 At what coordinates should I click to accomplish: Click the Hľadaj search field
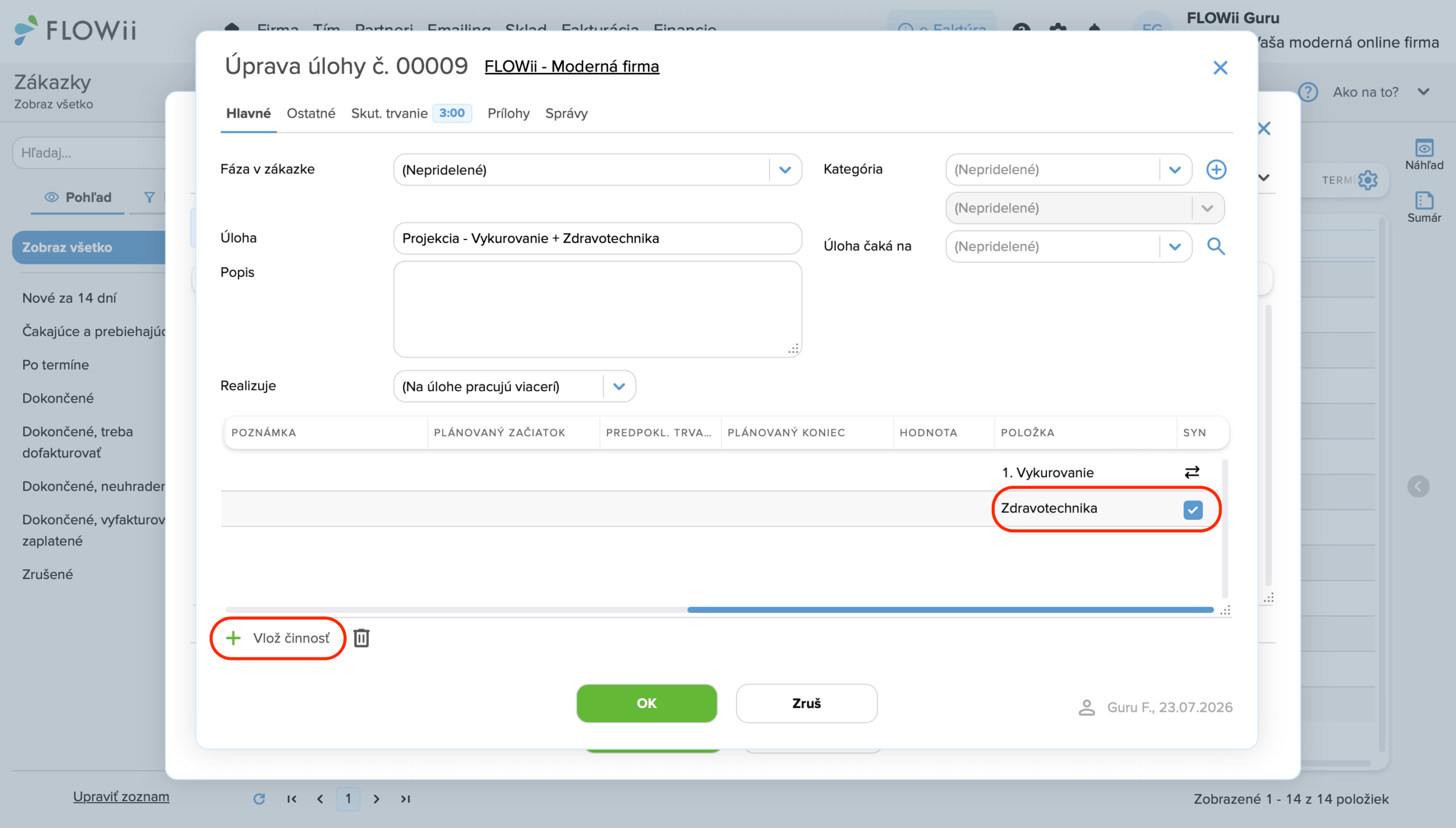point(89,153)
